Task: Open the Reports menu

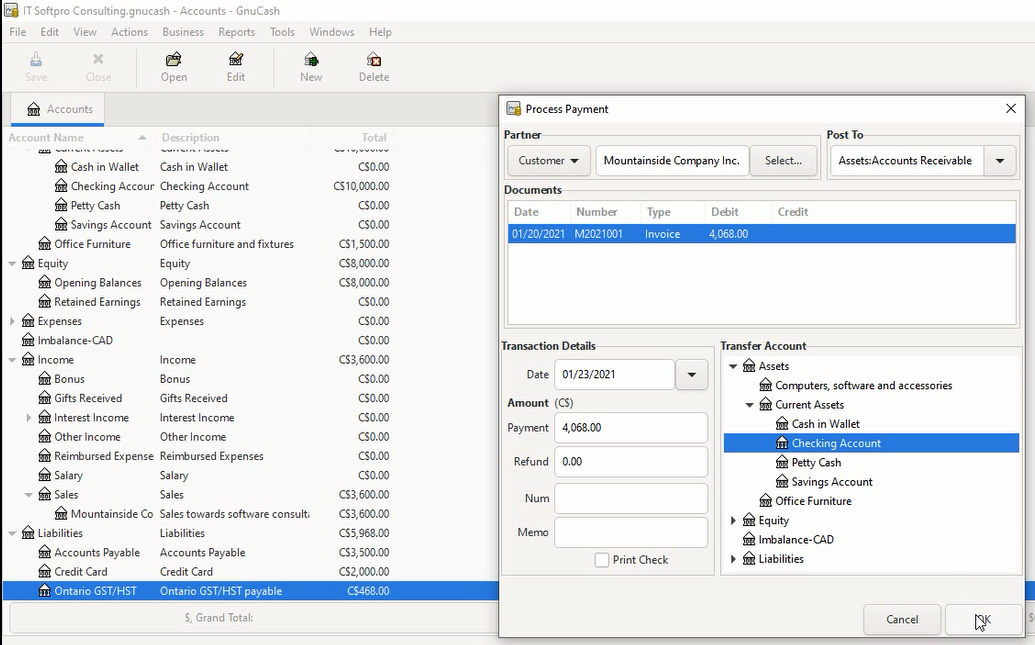Action: tap(237, 32)
